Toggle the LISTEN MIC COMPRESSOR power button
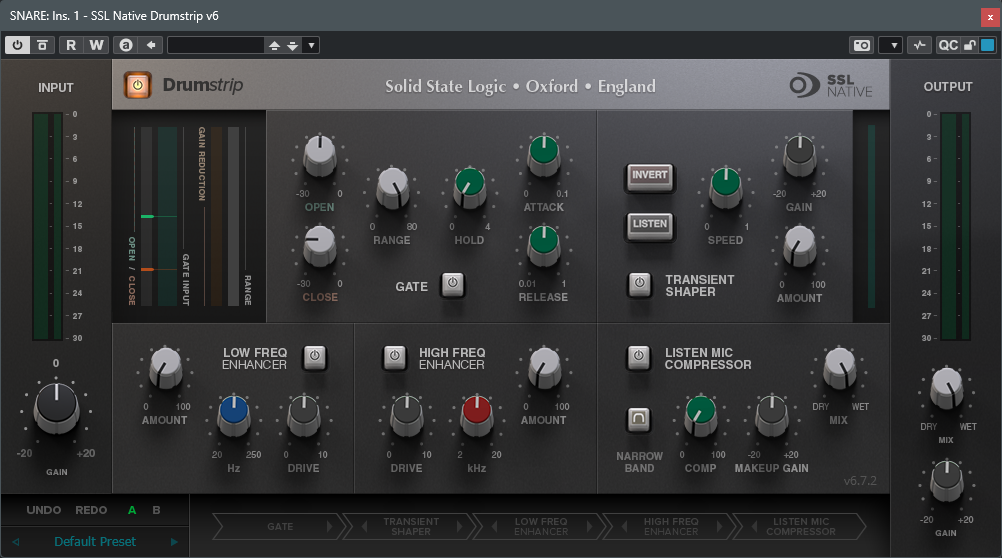The width and height of the screenshot is (1002, 558). click(x=638, y=357)
